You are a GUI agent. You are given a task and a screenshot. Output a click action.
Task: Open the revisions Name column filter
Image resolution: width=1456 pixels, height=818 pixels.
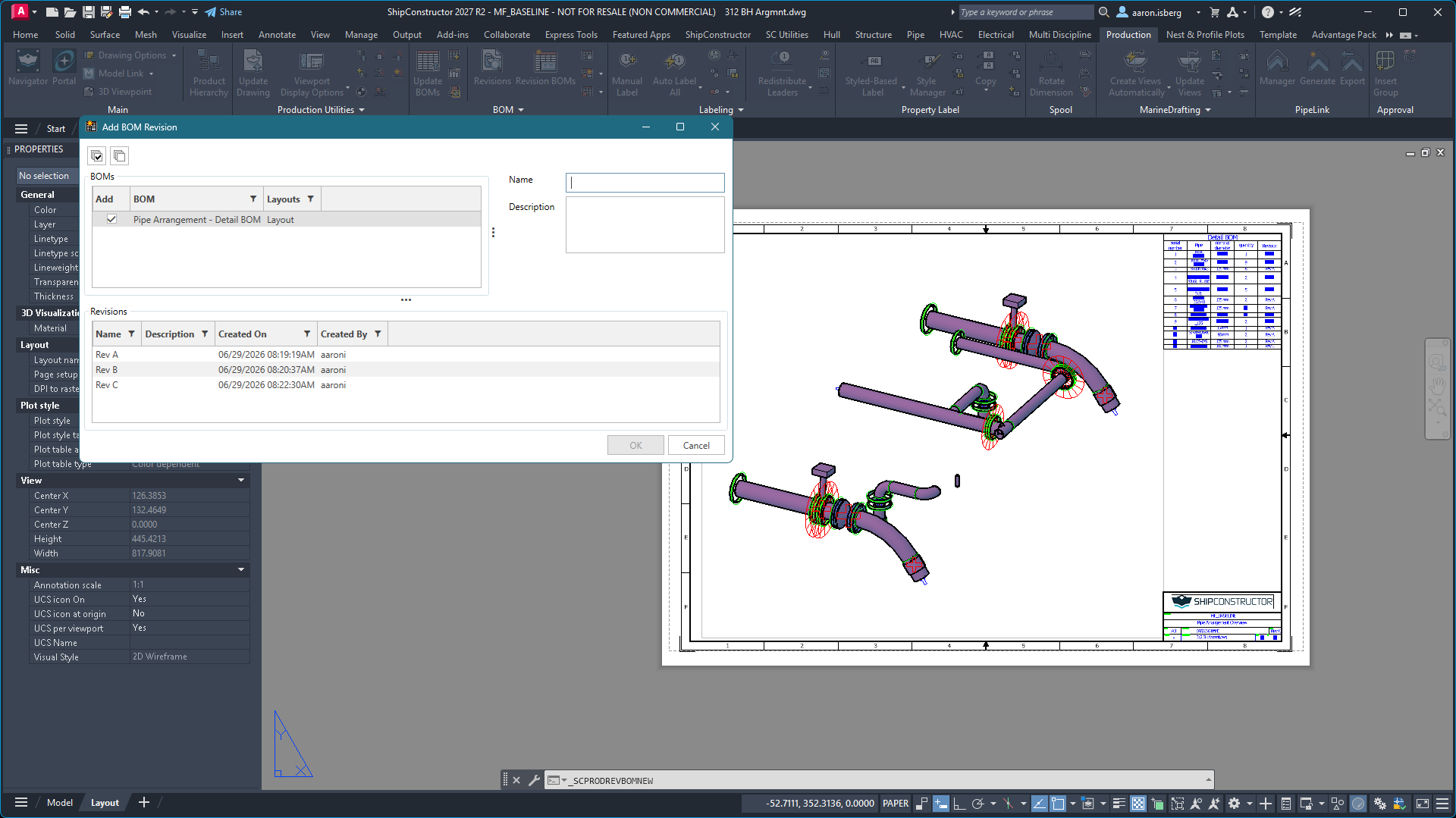pyautogui.click(x=131, y=334)
